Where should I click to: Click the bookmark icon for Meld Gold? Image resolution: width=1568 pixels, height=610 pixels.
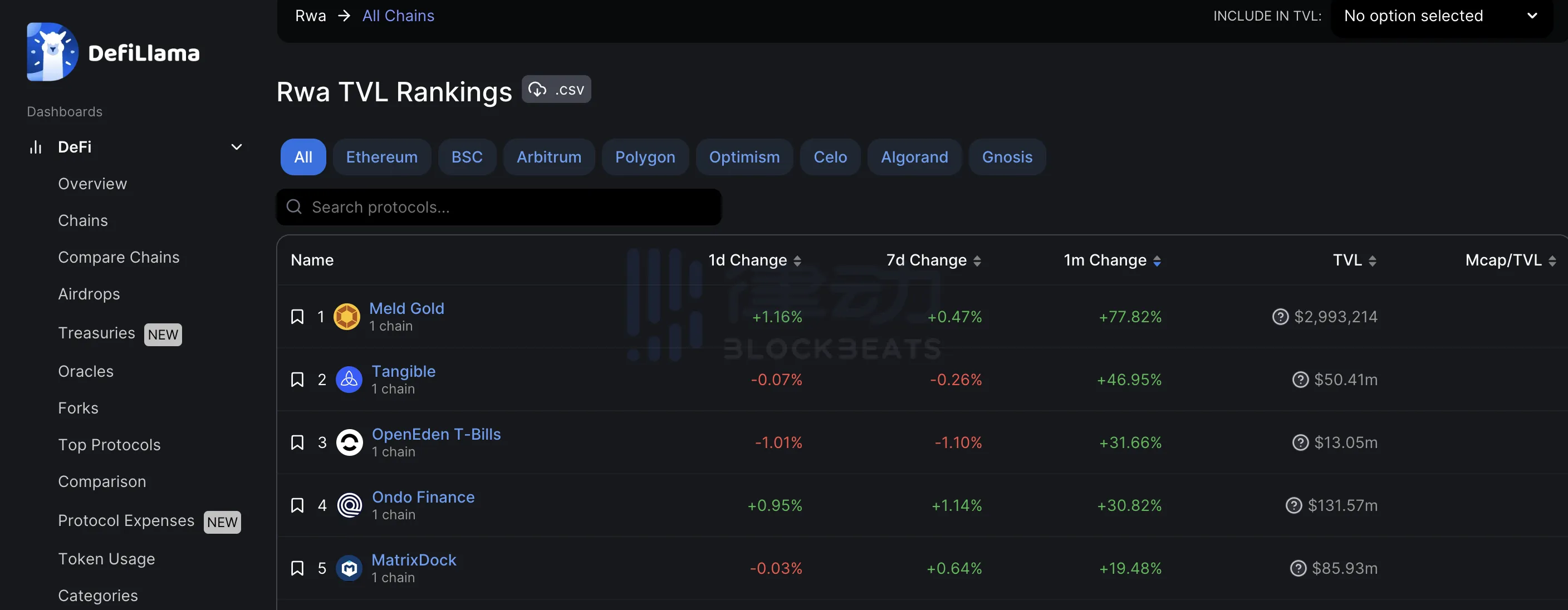[297, 316]
